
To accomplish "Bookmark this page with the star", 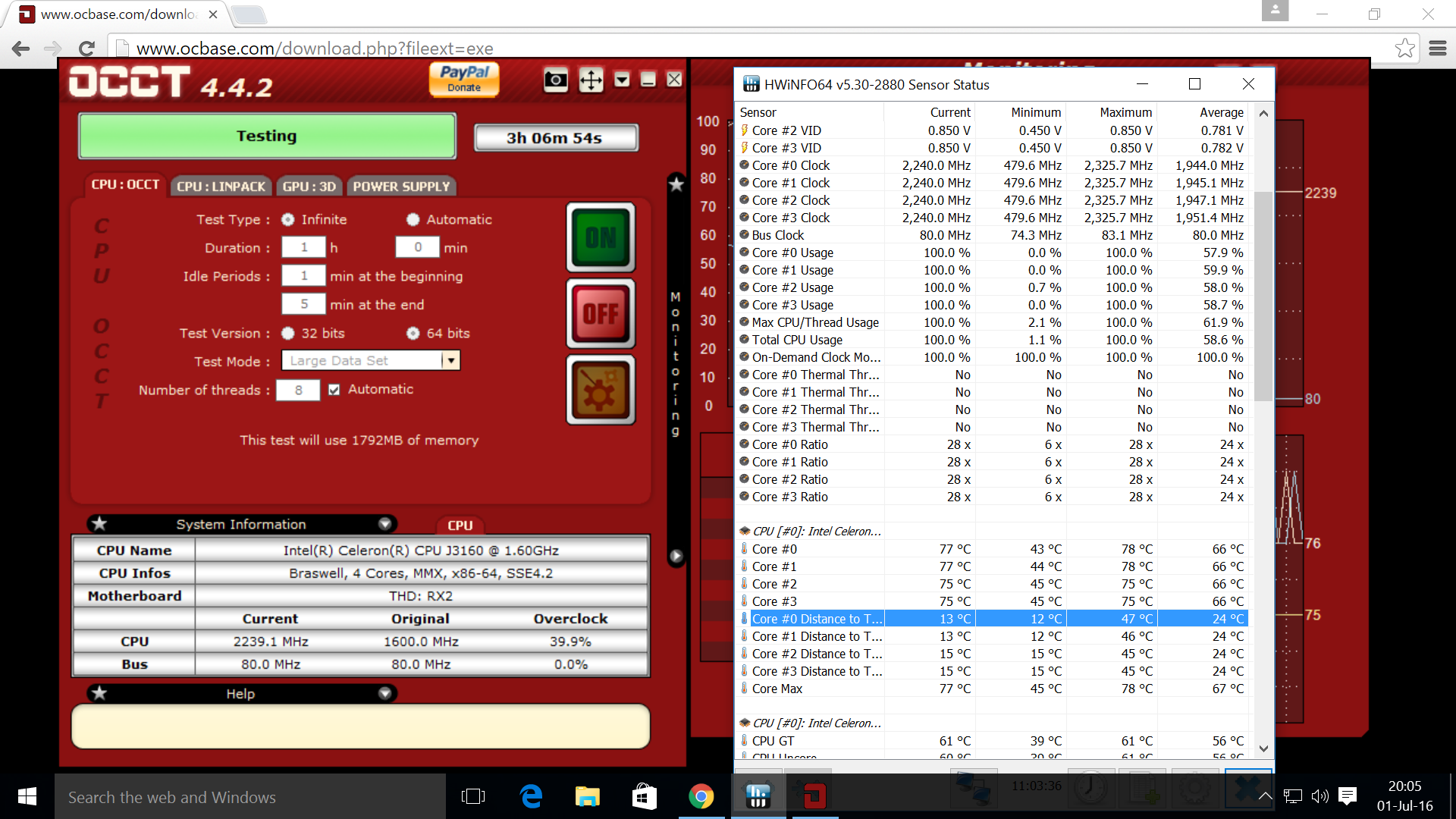I will 1404,49.
